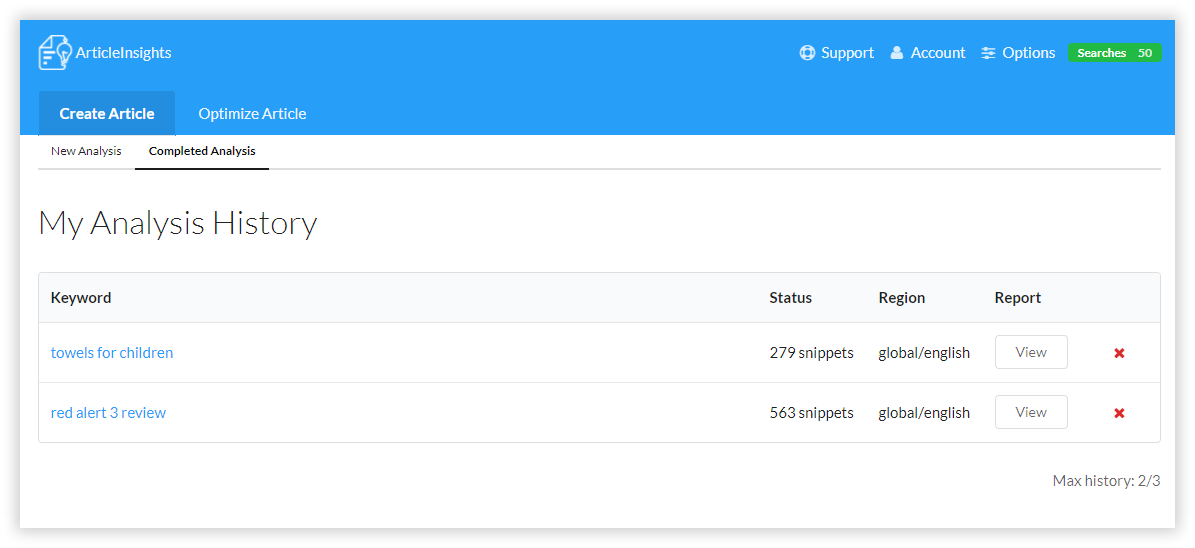Open the Support link text
This screenshot has width=1195, height=548.
847,53
